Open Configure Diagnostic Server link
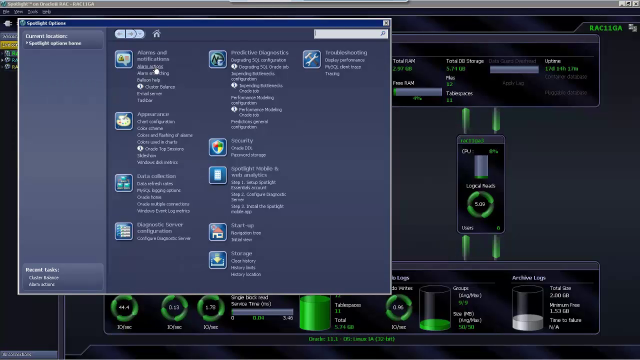Image resolution: width=640 pixels, height=360 pixels. 164,238
